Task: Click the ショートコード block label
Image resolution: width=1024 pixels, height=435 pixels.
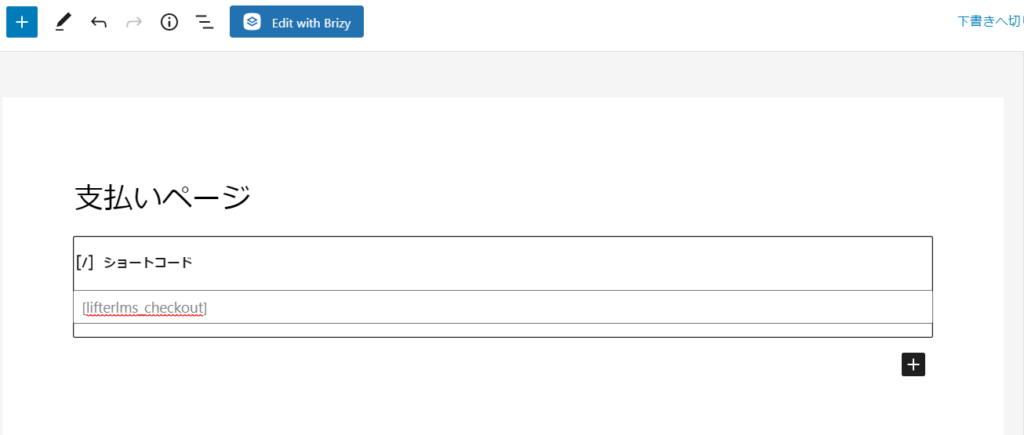Action: (148, 263)
